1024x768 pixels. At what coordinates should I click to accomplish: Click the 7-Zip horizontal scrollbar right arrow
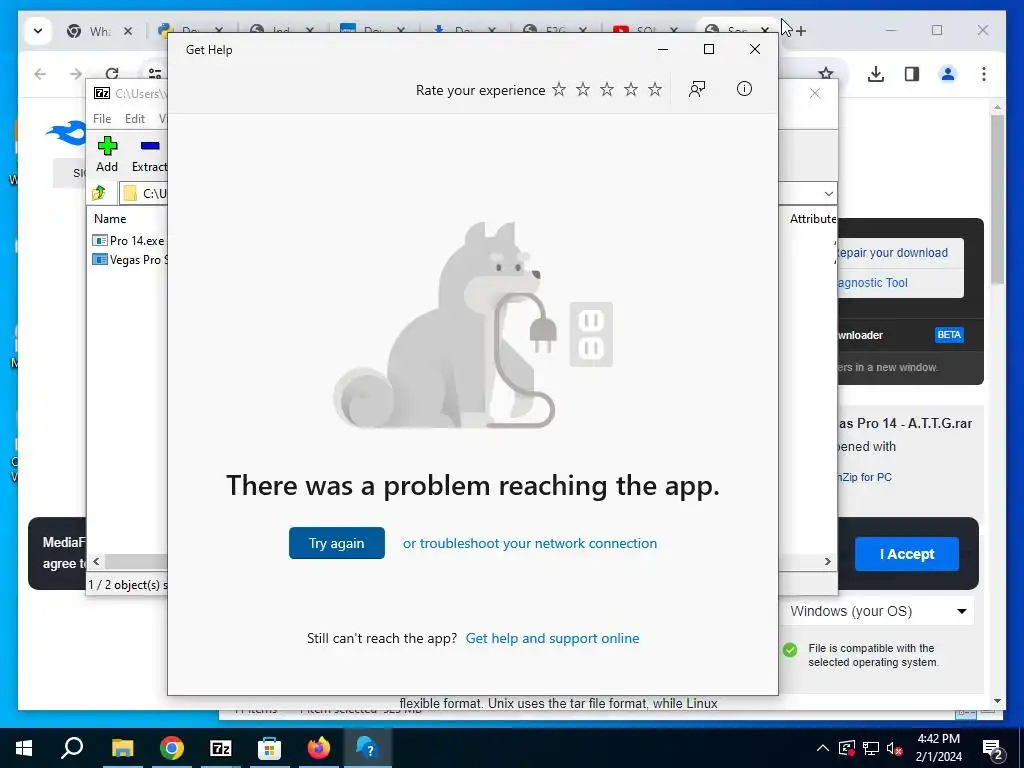coord(827,561)
